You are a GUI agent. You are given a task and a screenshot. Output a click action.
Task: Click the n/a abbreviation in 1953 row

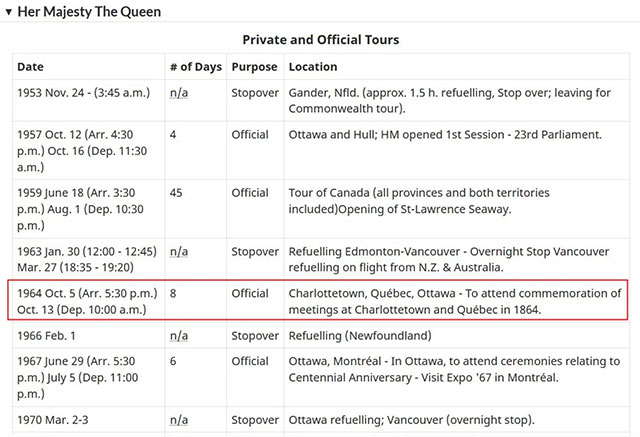coord(179,93)
